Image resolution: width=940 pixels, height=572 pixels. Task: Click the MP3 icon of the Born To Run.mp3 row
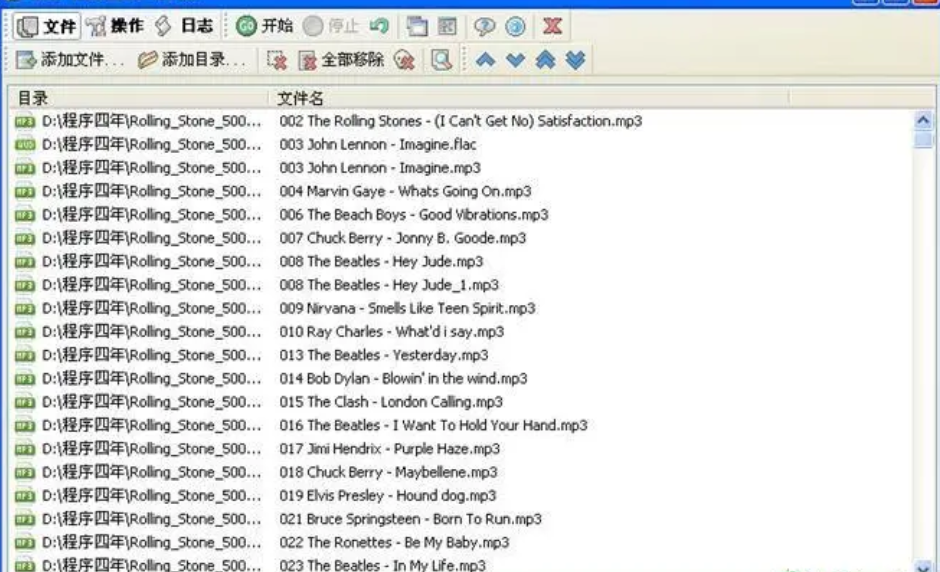25,519
